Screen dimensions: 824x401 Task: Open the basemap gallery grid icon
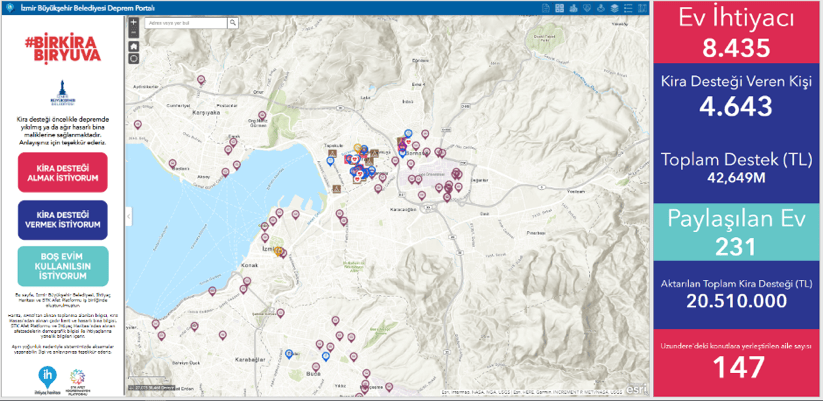560,8
